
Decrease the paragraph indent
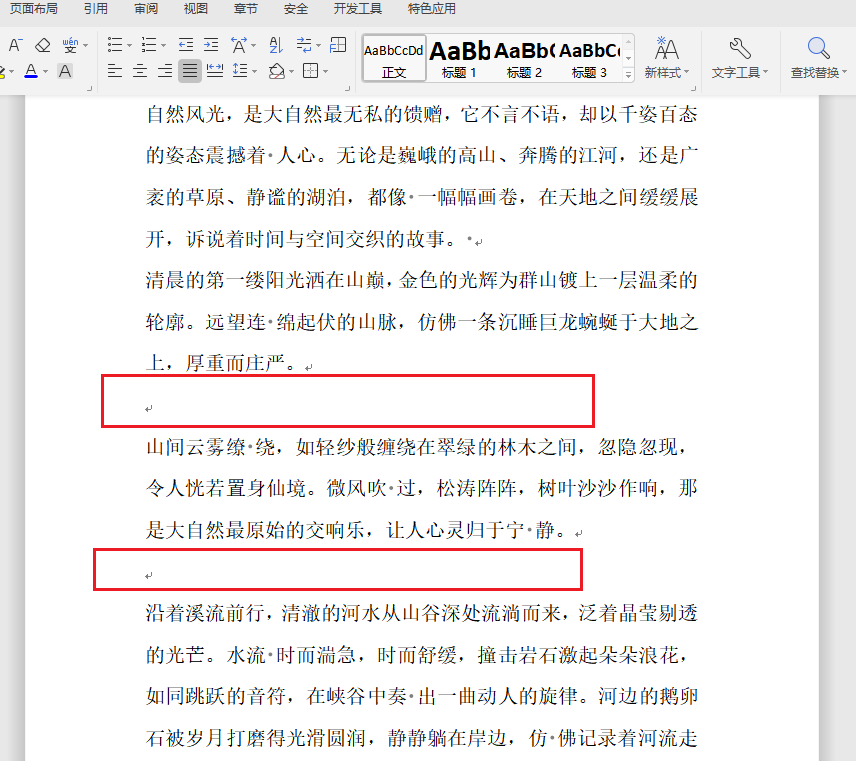coord(186,45)
